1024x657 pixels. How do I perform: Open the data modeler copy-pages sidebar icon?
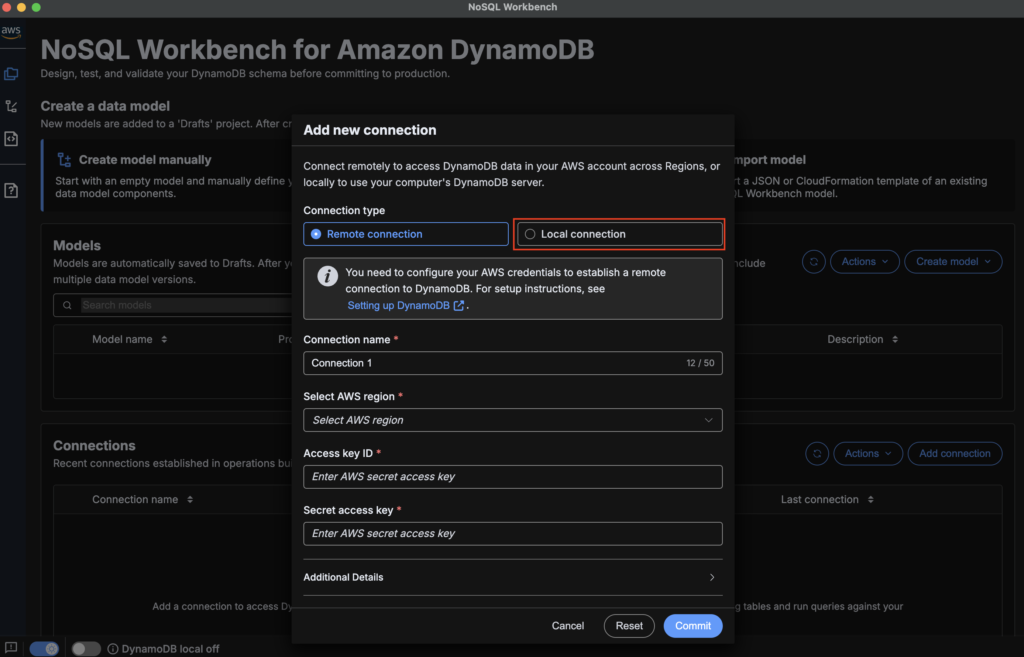[x=11, y=73]
